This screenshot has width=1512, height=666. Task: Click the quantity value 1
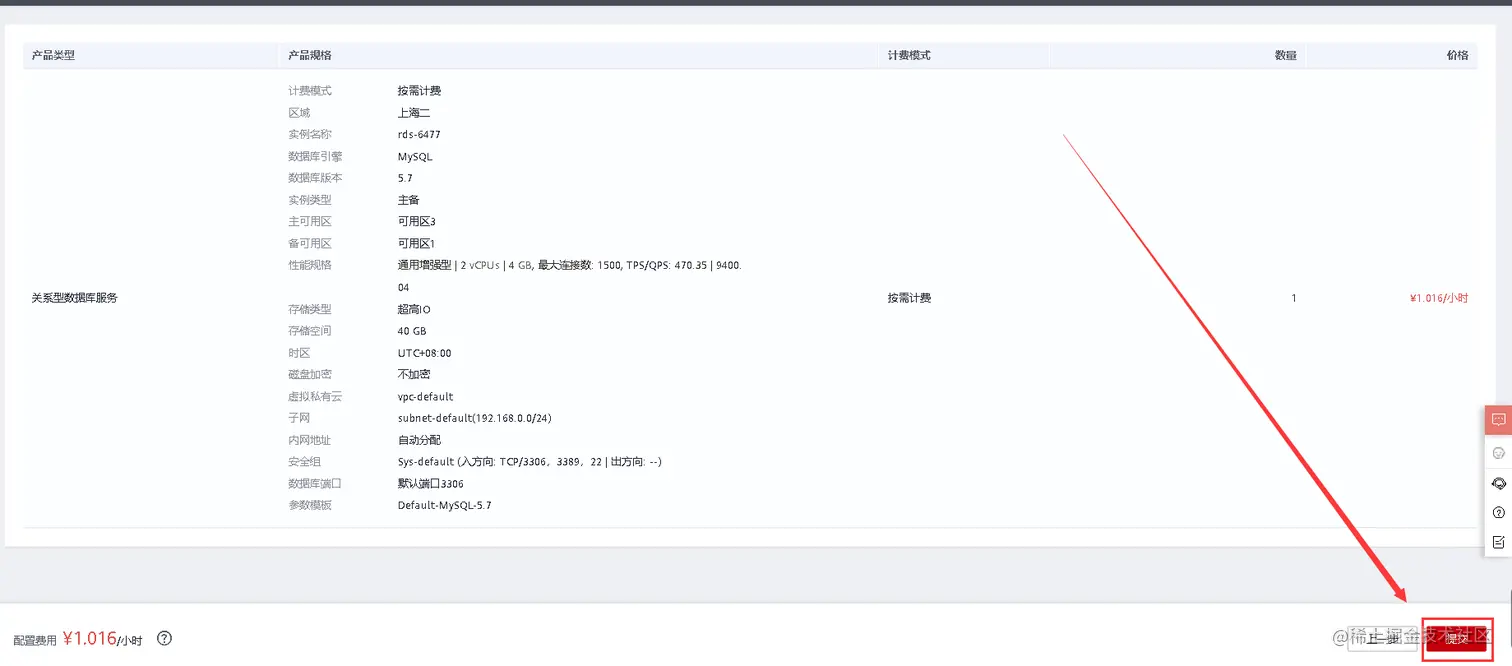1294,298
